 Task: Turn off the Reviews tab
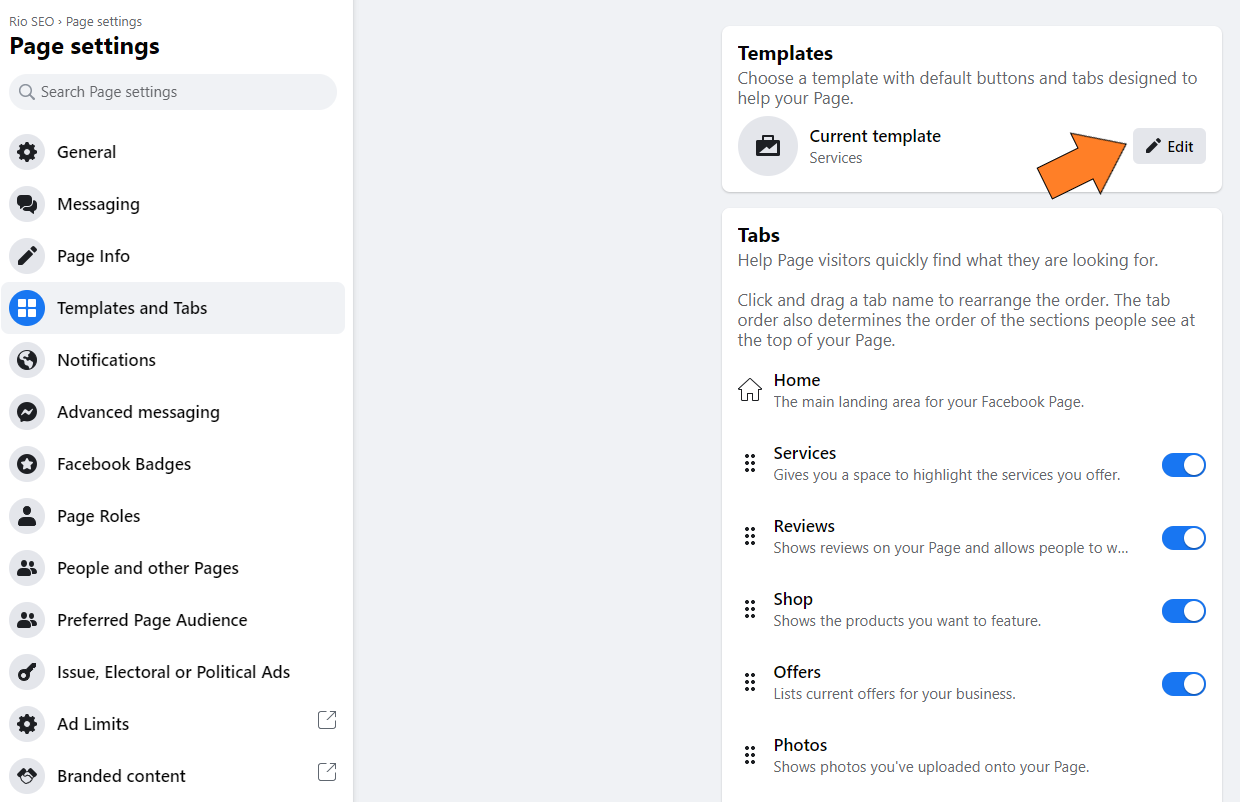1184,537
